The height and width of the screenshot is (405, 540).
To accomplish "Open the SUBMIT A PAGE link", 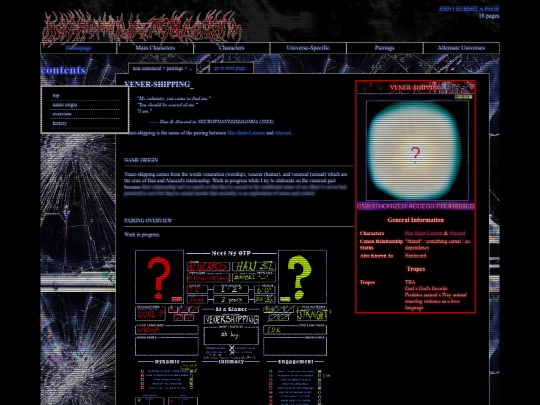I will click(x=477, y=9).
